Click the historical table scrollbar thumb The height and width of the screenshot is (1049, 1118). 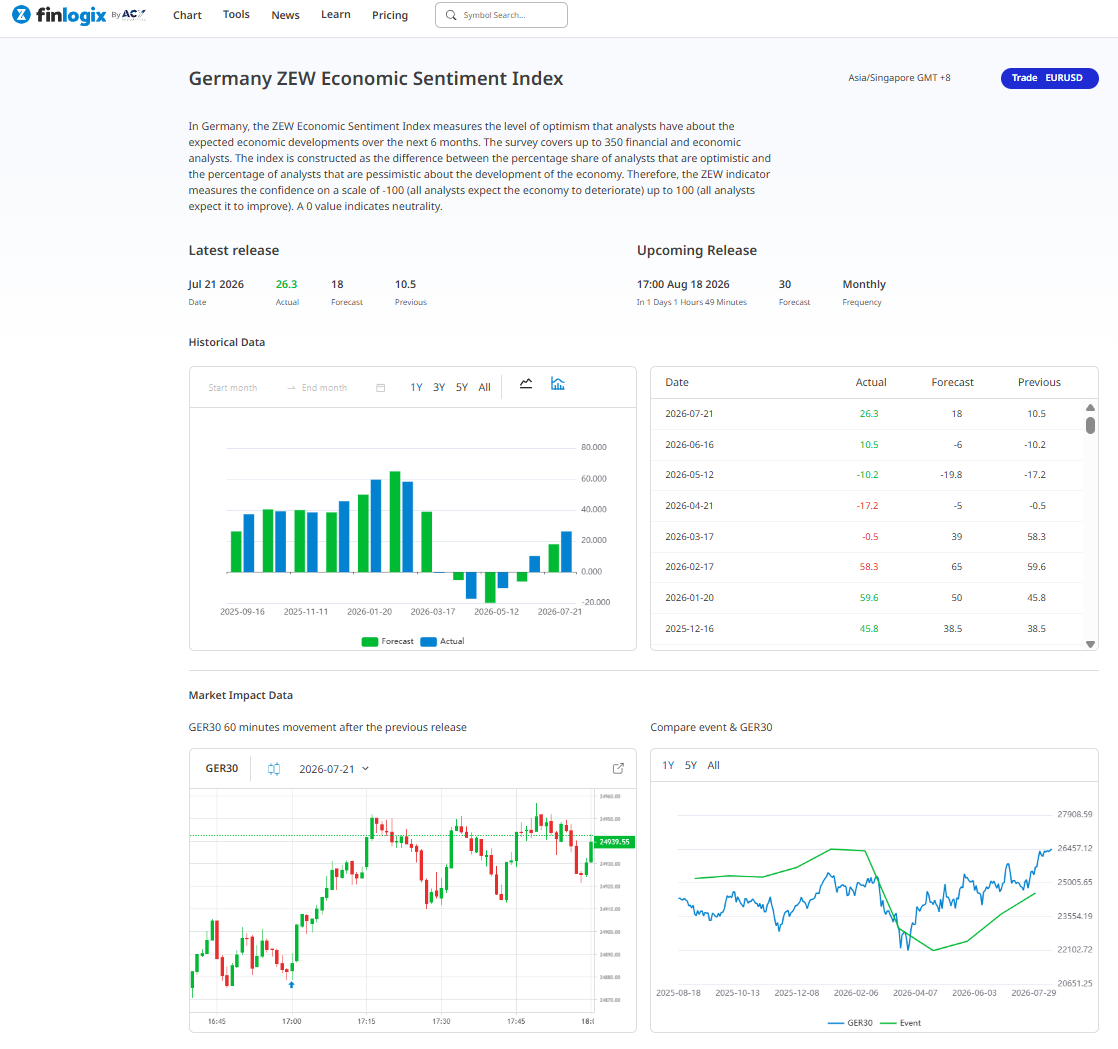point(1090,426)
